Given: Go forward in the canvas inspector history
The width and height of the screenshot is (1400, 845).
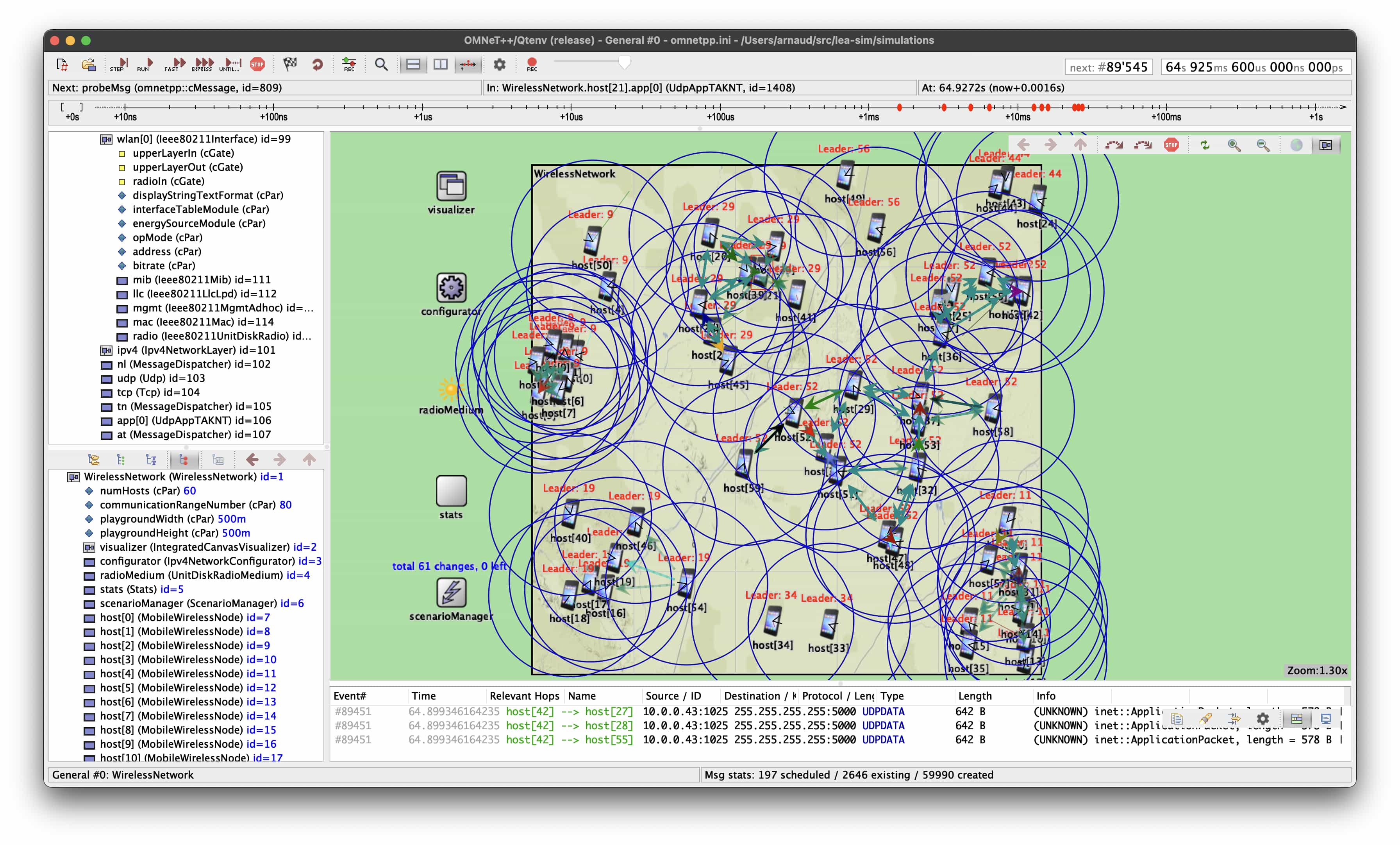Looking at the screenshot, I should 1050,145.
